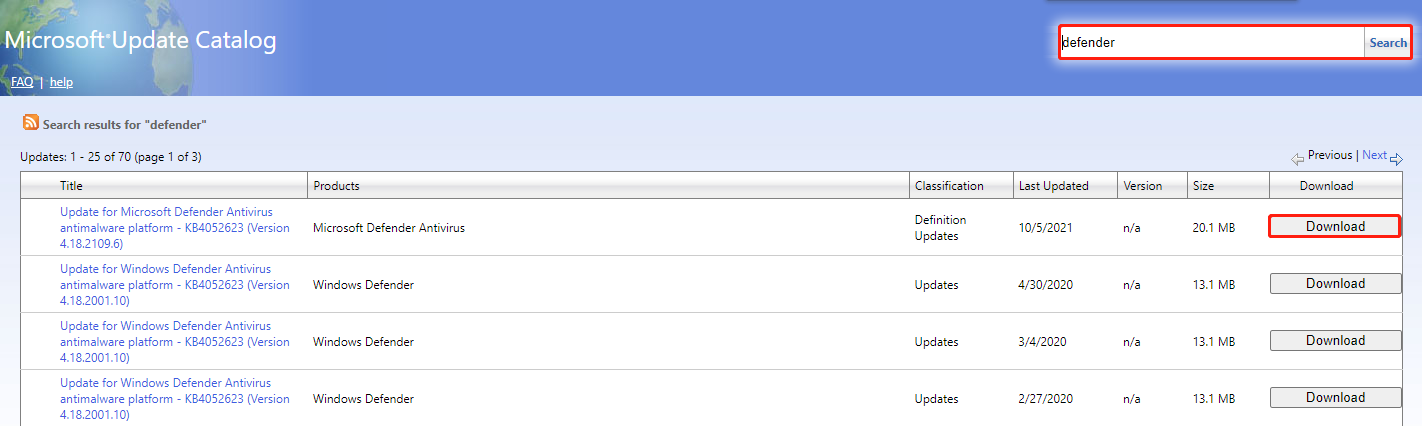1422x426 pixels.
Task: Click the Previous page arrow icon
Action: pyautogui.click(x=1297, y=159)
